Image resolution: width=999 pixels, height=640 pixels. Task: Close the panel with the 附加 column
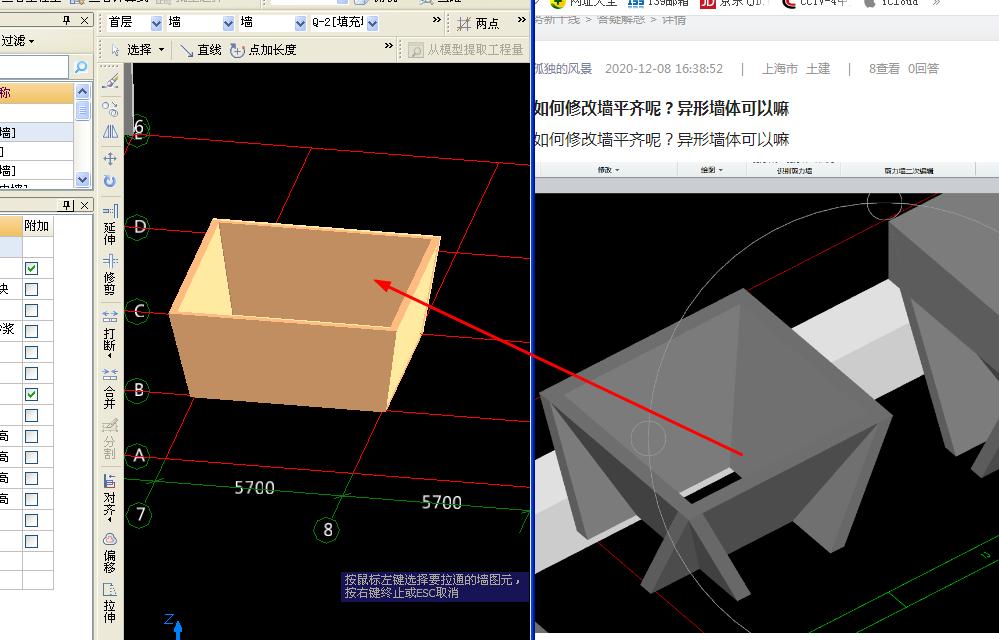85,205
